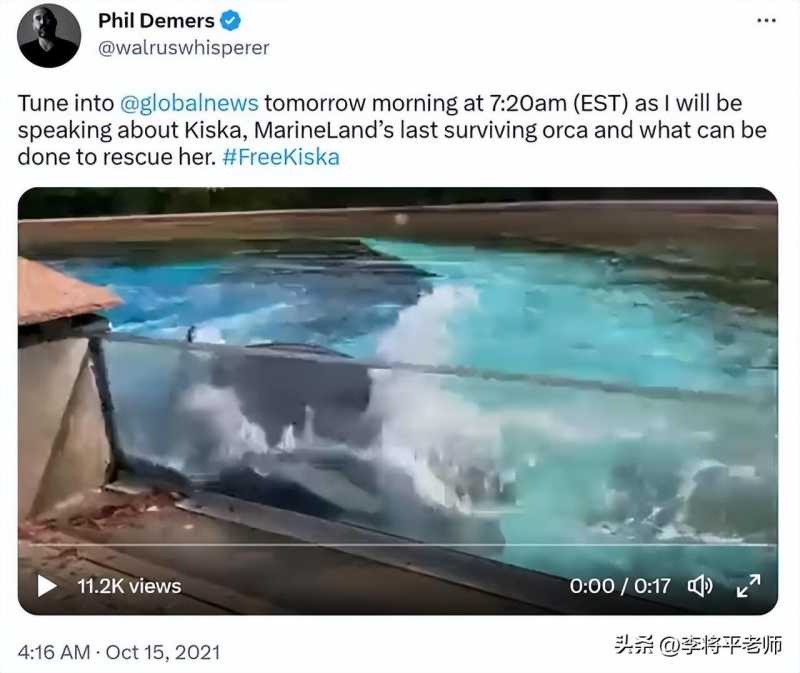Follow the @globalnews mention link
The height and width of the screenshot is (673, 800).
(189, 104)
